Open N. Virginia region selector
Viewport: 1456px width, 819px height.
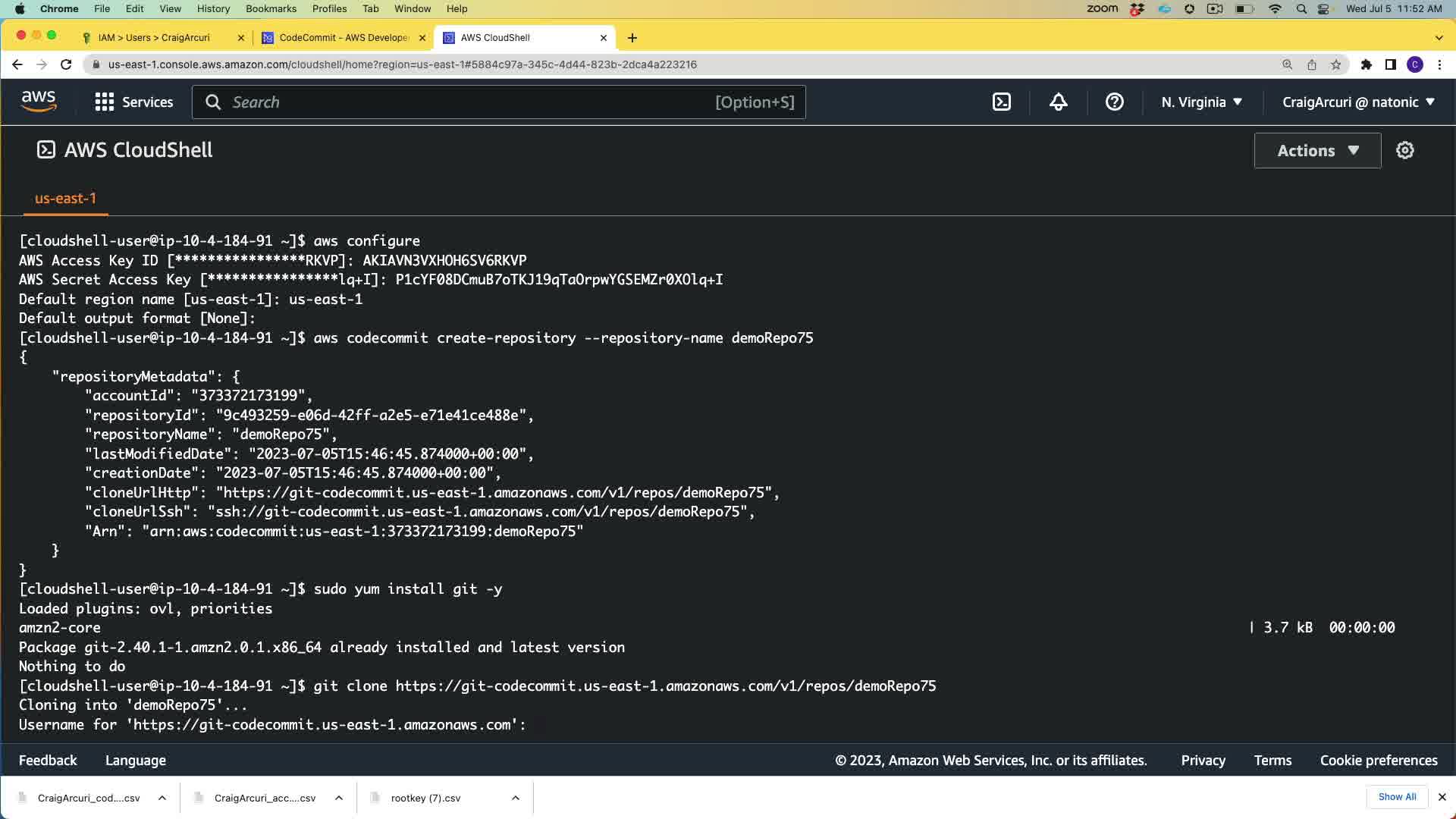(x=1201, y=102)
